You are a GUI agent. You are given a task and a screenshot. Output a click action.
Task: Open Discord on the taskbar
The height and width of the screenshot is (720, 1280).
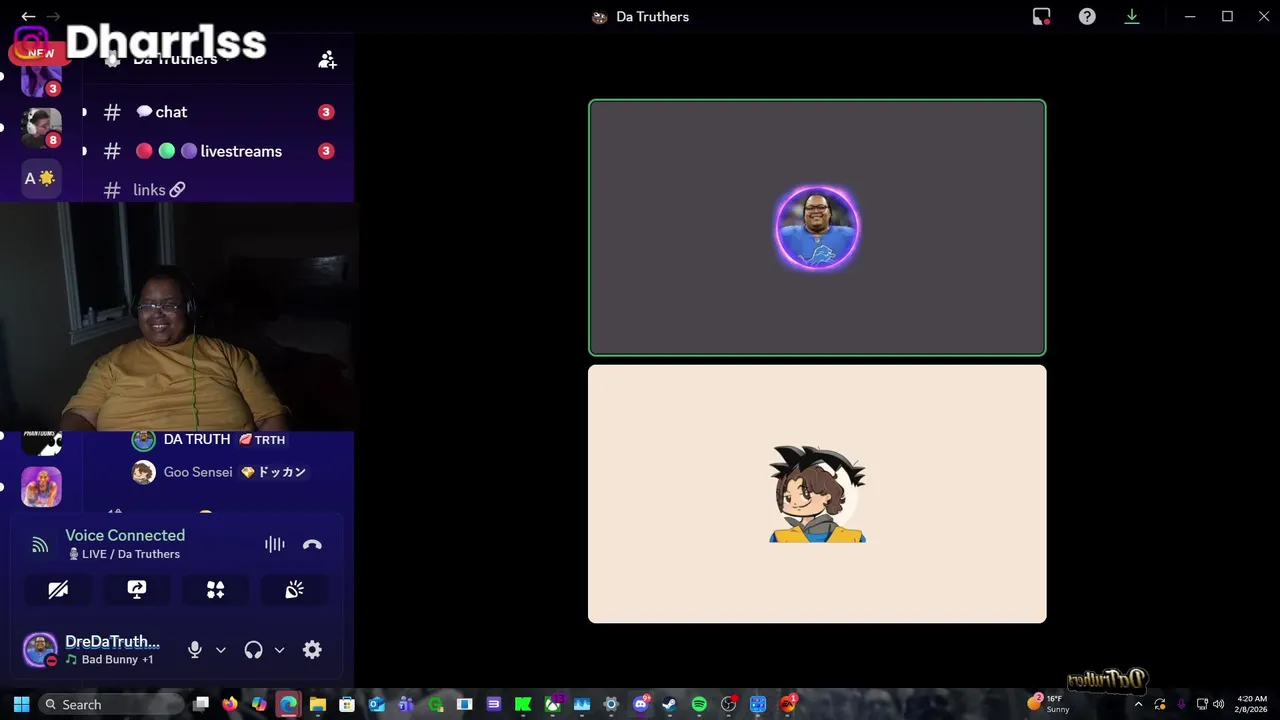click(x=640, y=704)
